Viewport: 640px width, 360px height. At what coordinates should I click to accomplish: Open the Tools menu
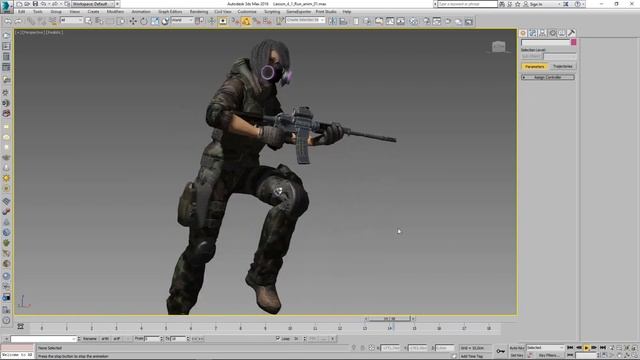click(x=38, y=11)
